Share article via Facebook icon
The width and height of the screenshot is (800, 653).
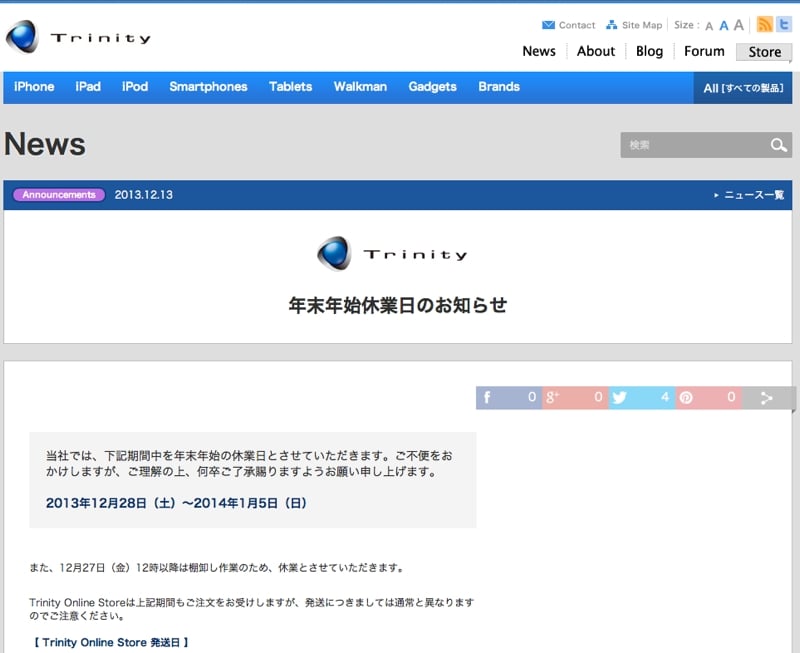pyautogui.click(x=488, y=398)
